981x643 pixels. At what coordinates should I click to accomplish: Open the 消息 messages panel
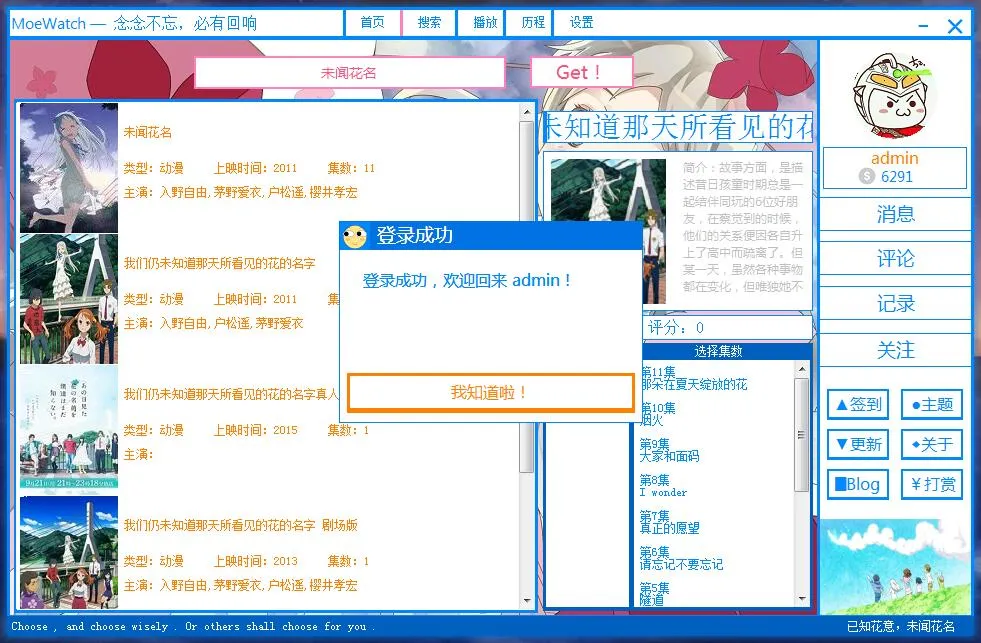click(x=895, y=214)
